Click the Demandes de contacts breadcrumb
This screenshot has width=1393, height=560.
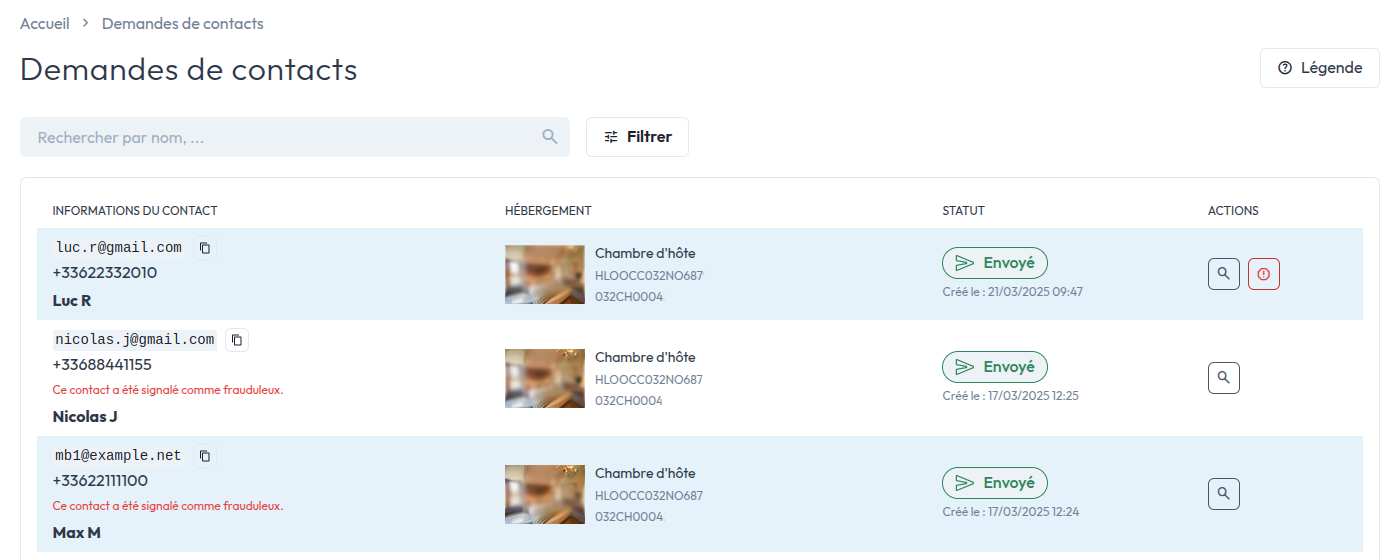tap(183, 23)
